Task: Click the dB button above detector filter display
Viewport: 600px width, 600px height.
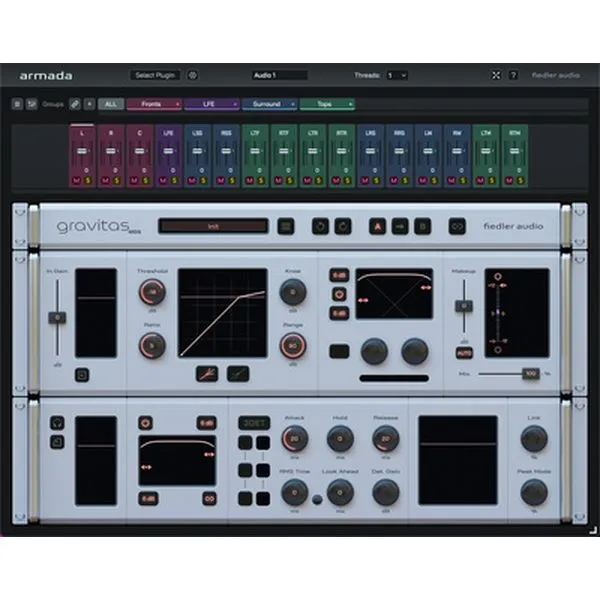Action: [x=207, y=423]
